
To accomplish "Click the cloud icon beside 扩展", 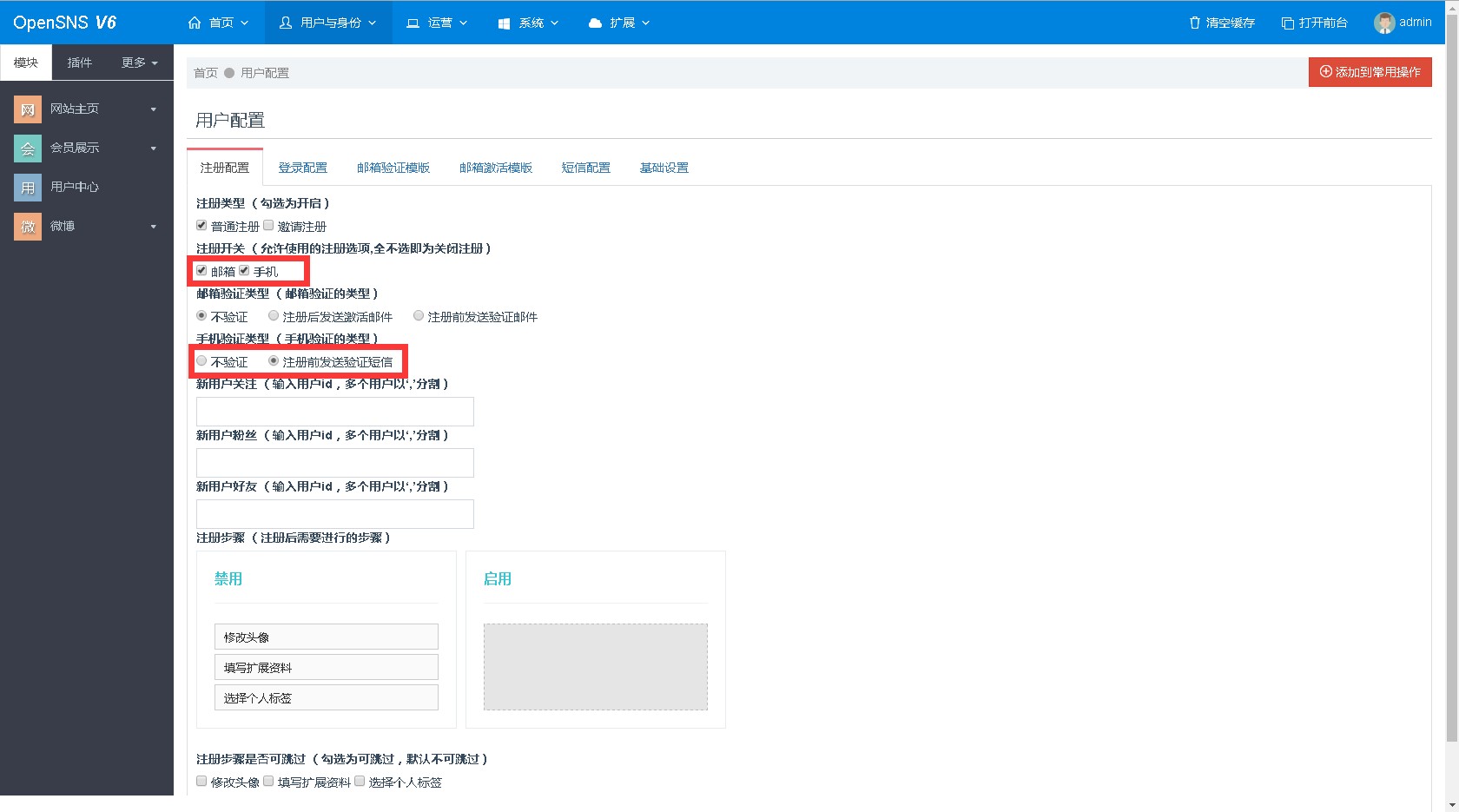I will click(595, 23).
